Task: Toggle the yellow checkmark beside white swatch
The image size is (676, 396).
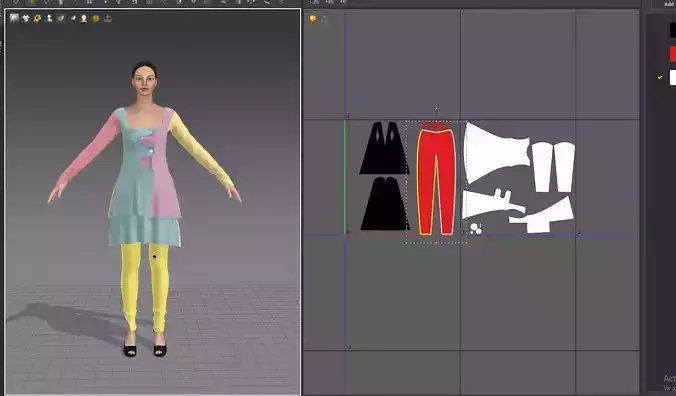Action: pyautogui.click(x=660, y=78)
